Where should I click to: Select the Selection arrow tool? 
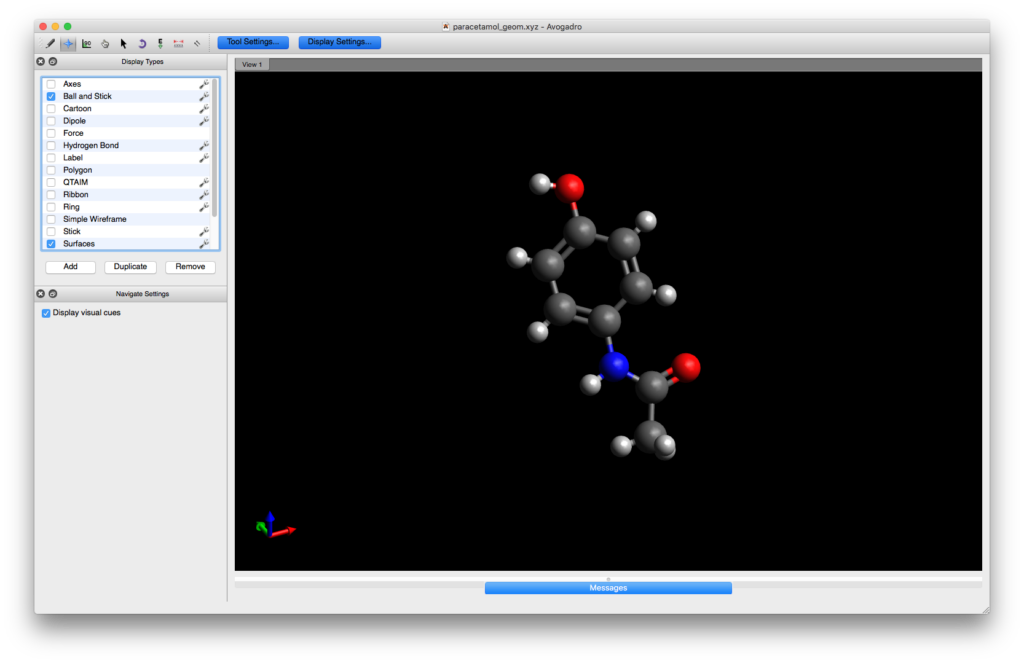pyautogui.click(x=124, y=43)
